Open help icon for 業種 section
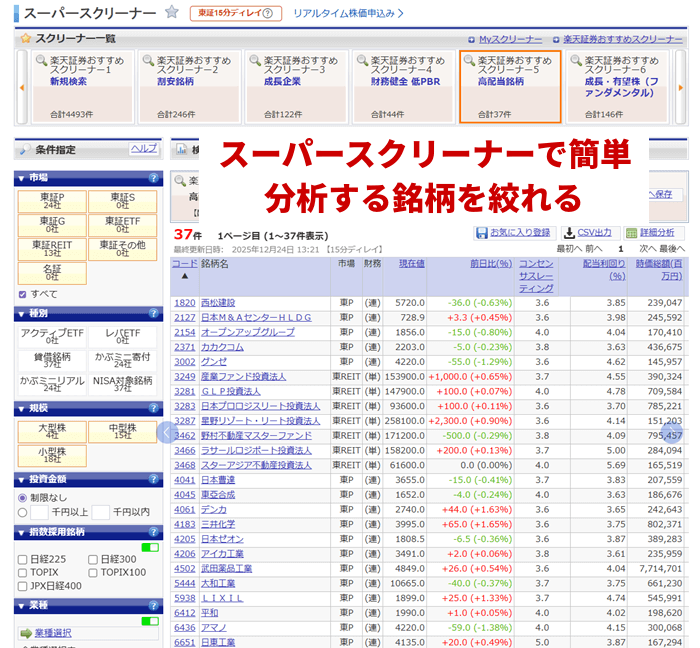Viewport: 700px width, 648px height. point(153,606)
